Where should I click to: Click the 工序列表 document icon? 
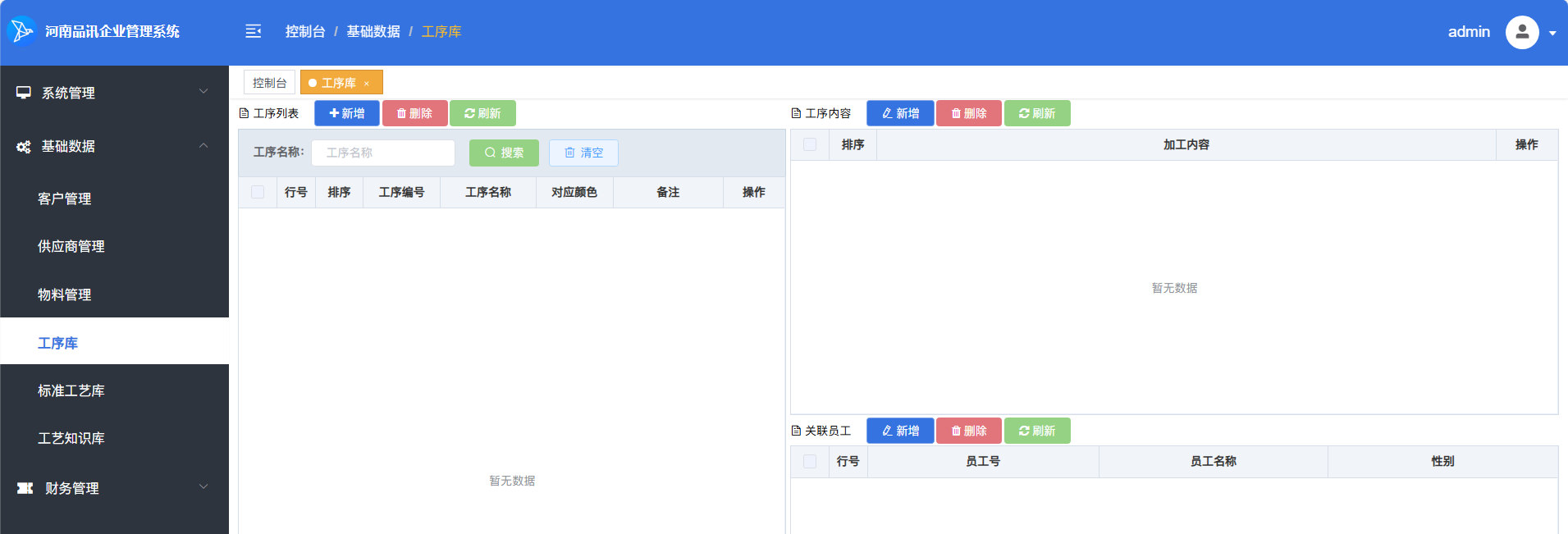pos(244,113)
